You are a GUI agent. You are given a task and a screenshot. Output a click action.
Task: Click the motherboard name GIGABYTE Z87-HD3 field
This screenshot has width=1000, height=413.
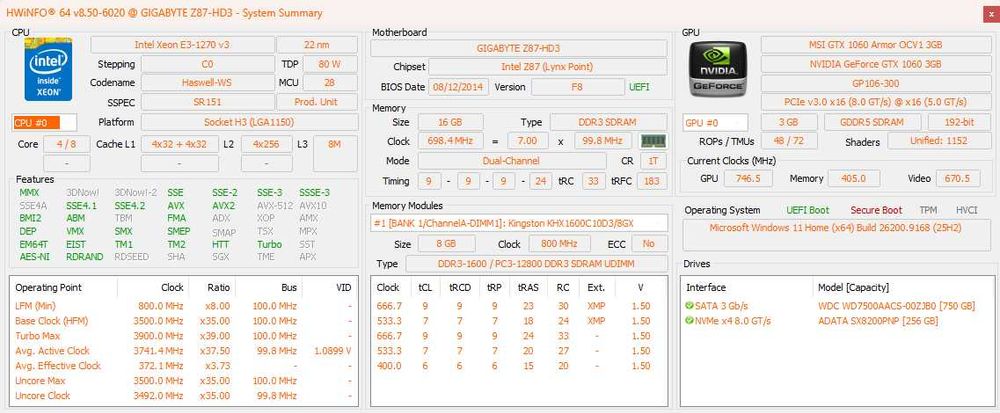tap(518, 48)
